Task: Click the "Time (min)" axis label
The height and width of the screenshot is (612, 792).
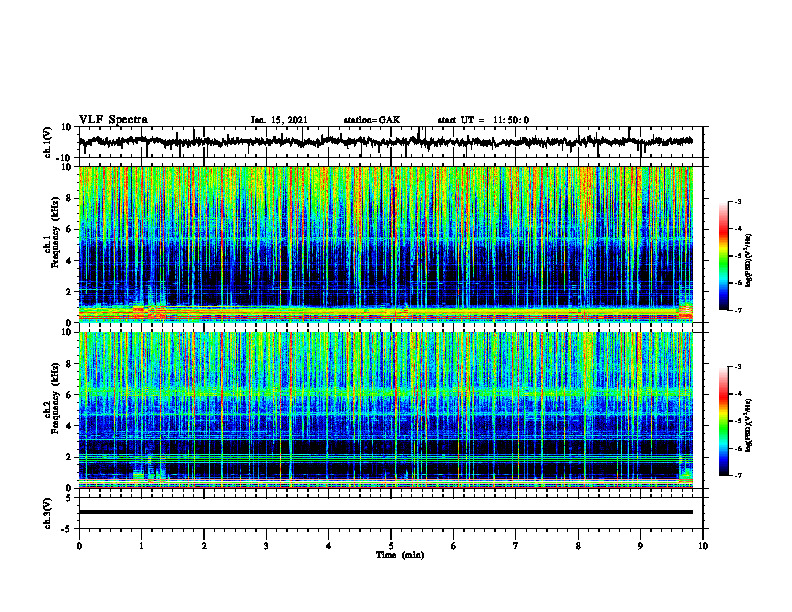Action: (x=400, y=555)
